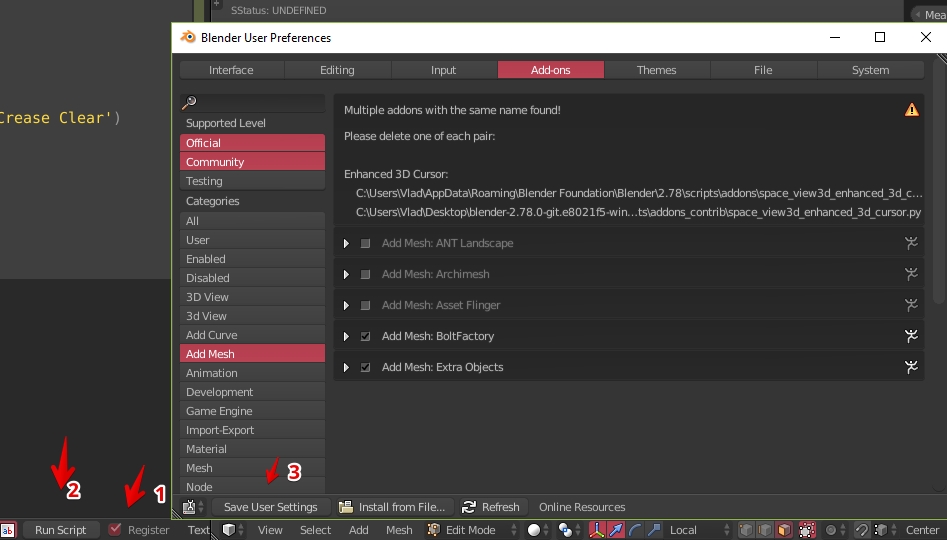
Task: Enable Add Mesh: ANT Landscape addon
Action: coord(365,243)
